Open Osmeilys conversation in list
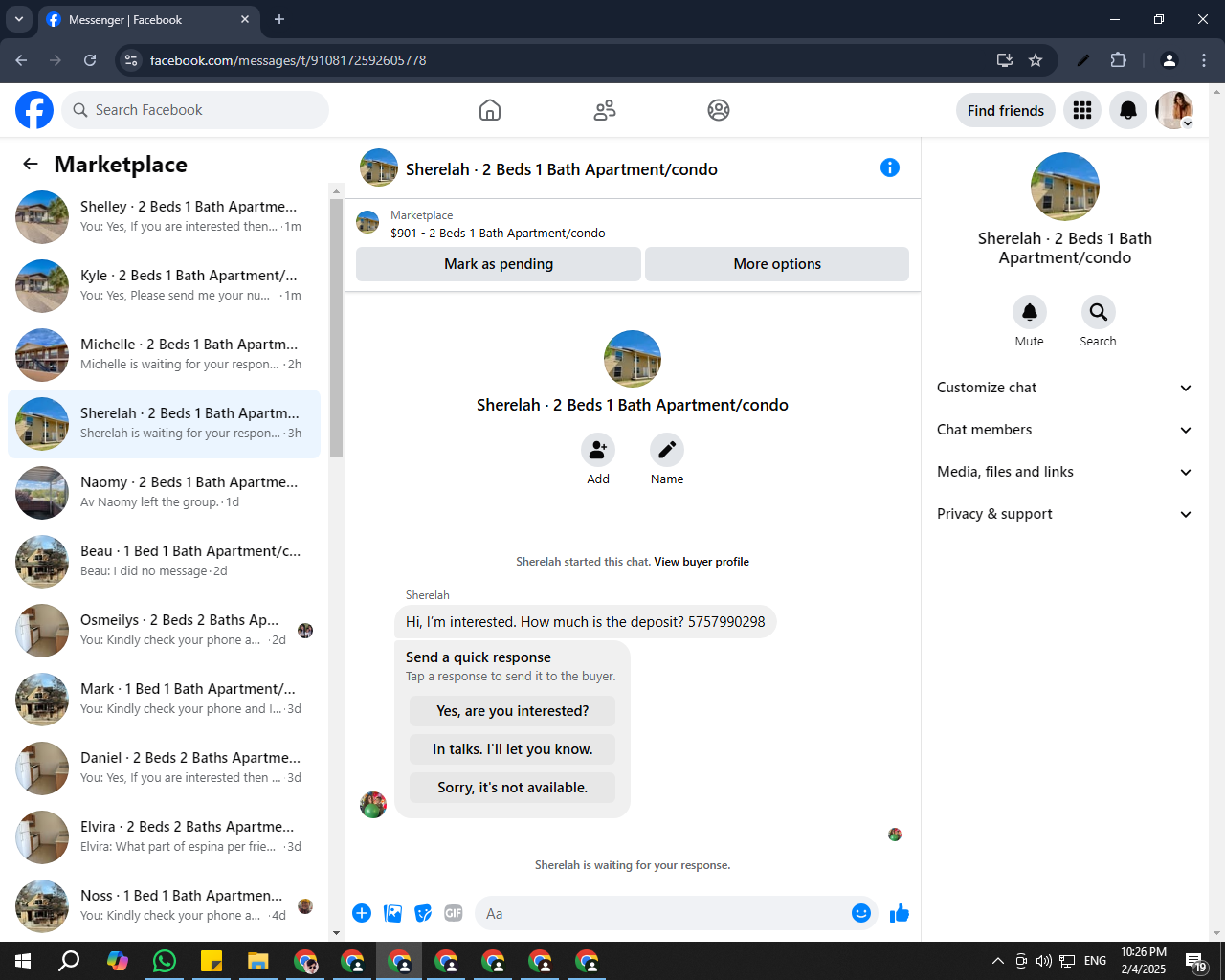This screenshot has height=980, width=1225. (x=164, y=631)
